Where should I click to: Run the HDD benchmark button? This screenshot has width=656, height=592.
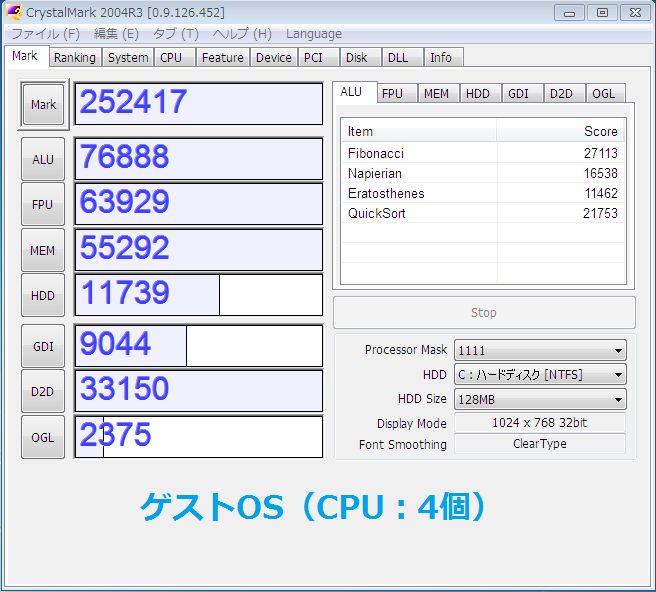[43, 295]
